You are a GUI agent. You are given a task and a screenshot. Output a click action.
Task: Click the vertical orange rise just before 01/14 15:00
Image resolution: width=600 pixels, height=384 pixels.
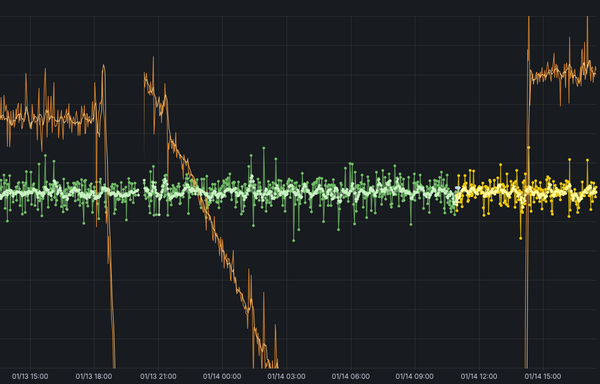(x=528, y=191)
